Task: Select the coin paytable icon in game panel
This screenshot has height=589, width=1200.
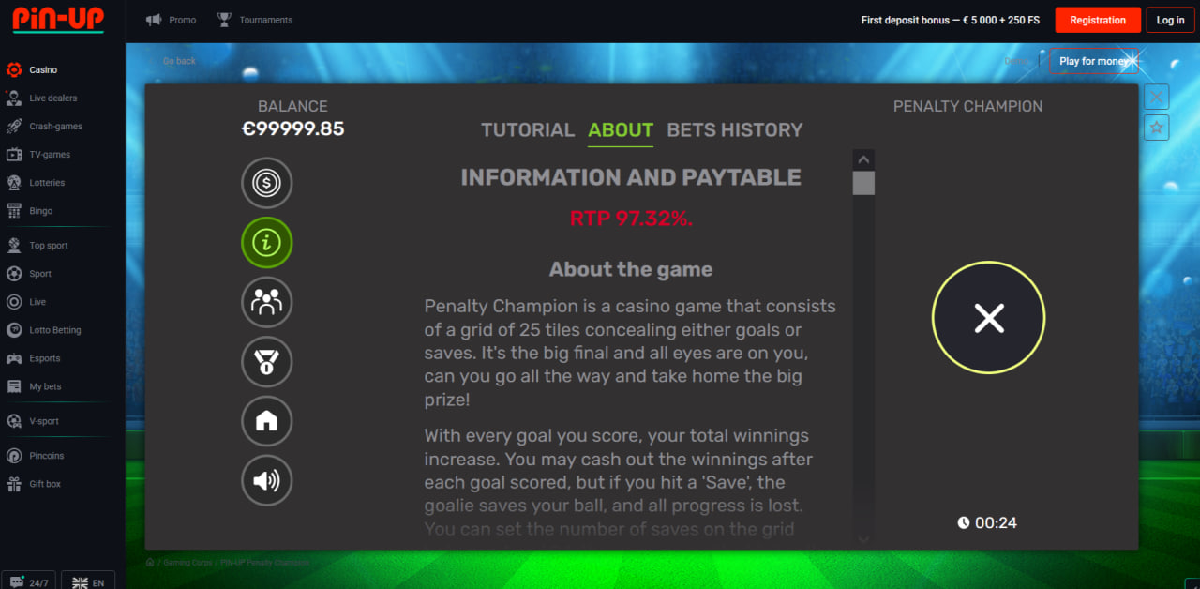Action: coord(266,183)
